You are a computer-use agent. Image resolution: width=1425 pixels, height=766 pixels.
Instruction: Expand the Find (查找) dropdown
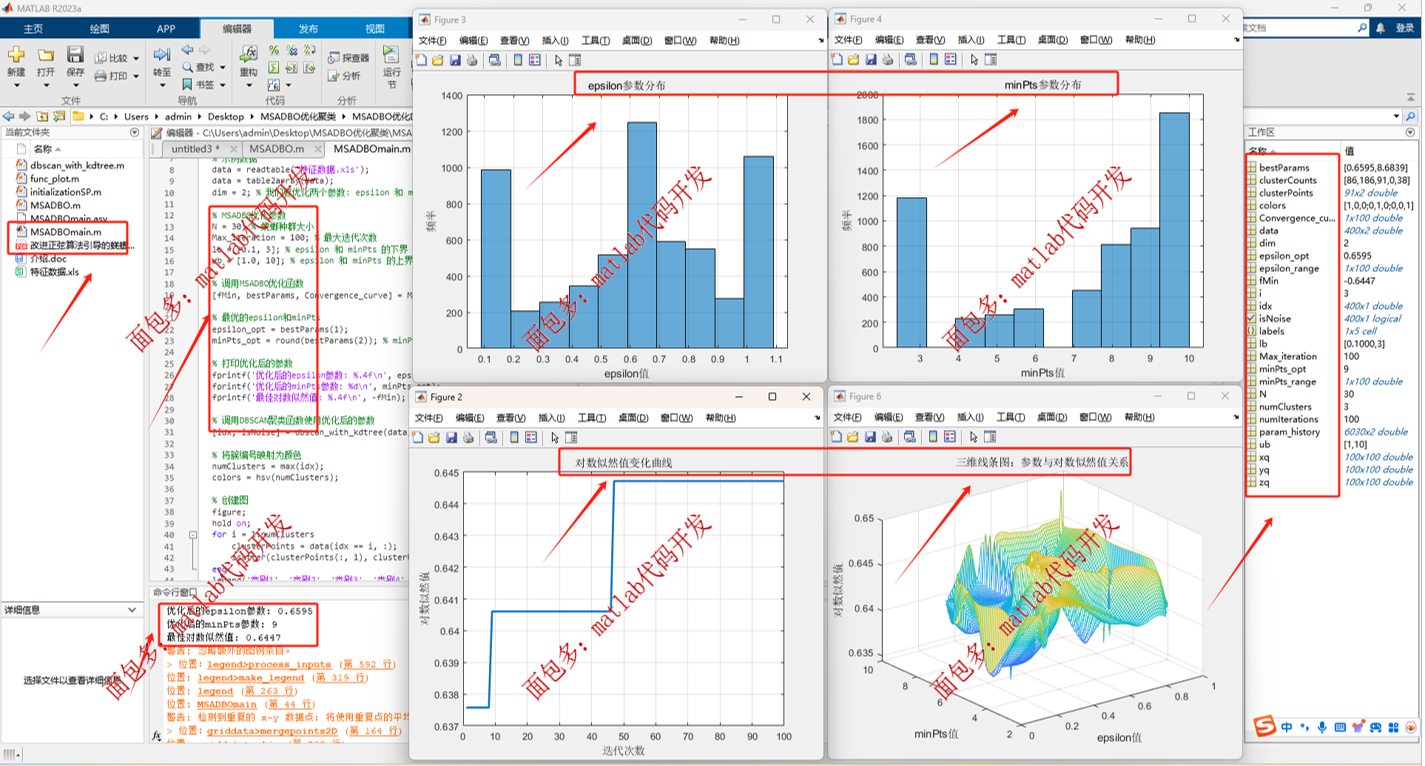pyautogui.click(x=222, y=67)
